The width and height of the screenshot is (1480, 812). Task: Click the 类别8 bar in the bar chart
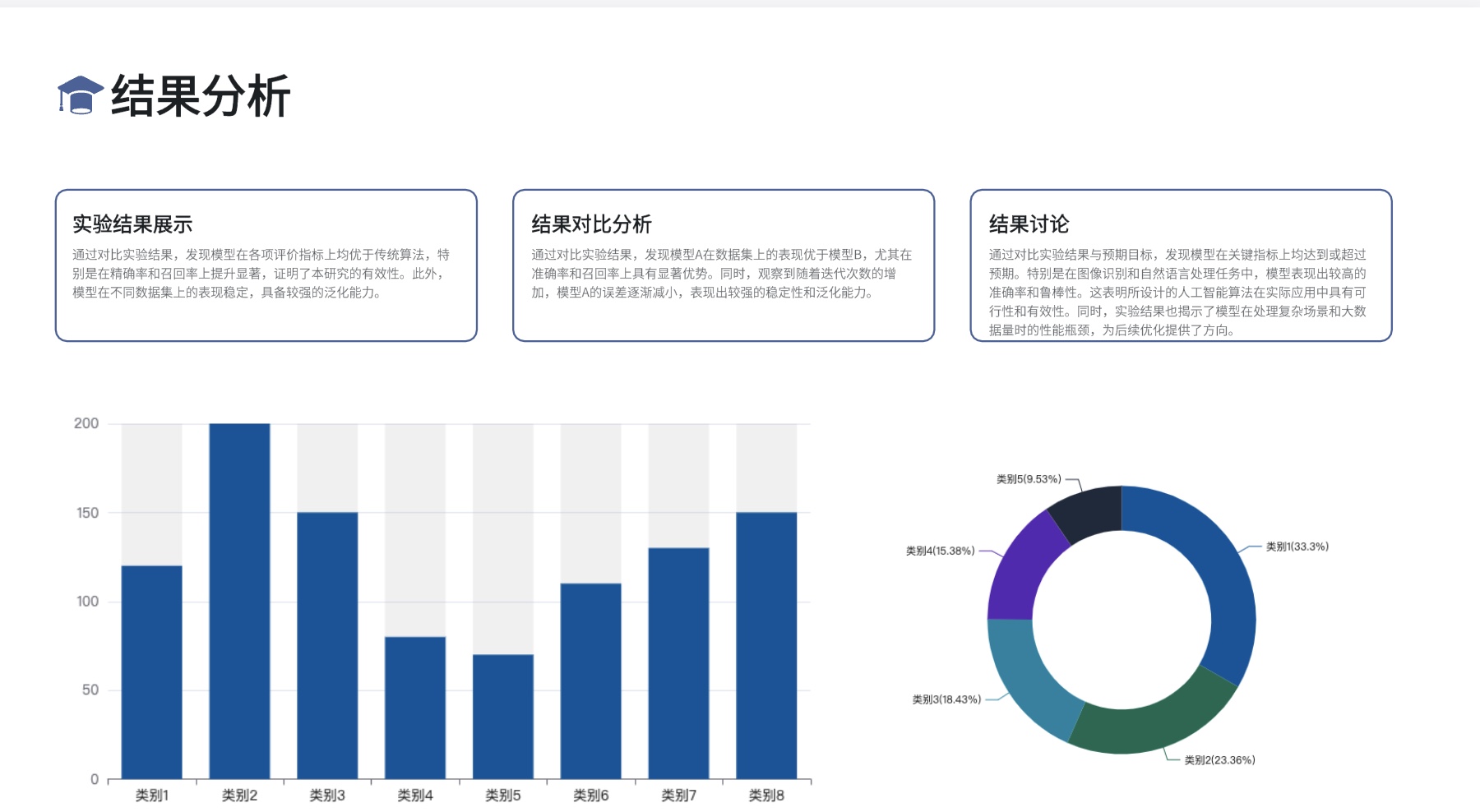[766, 646]
